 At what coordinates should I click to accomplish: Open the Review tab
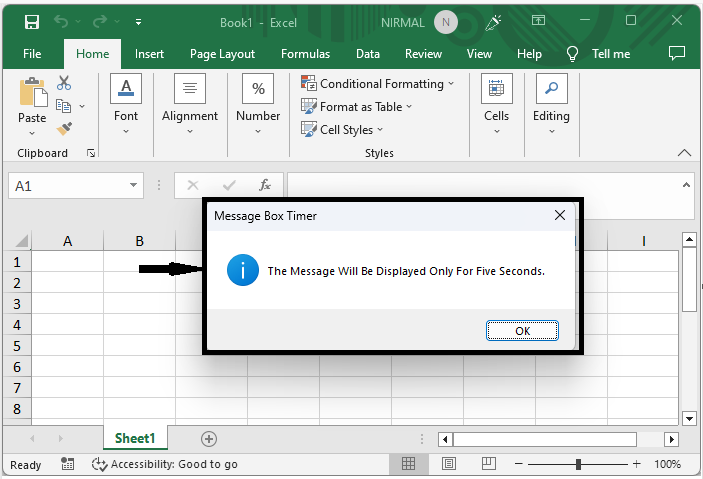point(423,54)
